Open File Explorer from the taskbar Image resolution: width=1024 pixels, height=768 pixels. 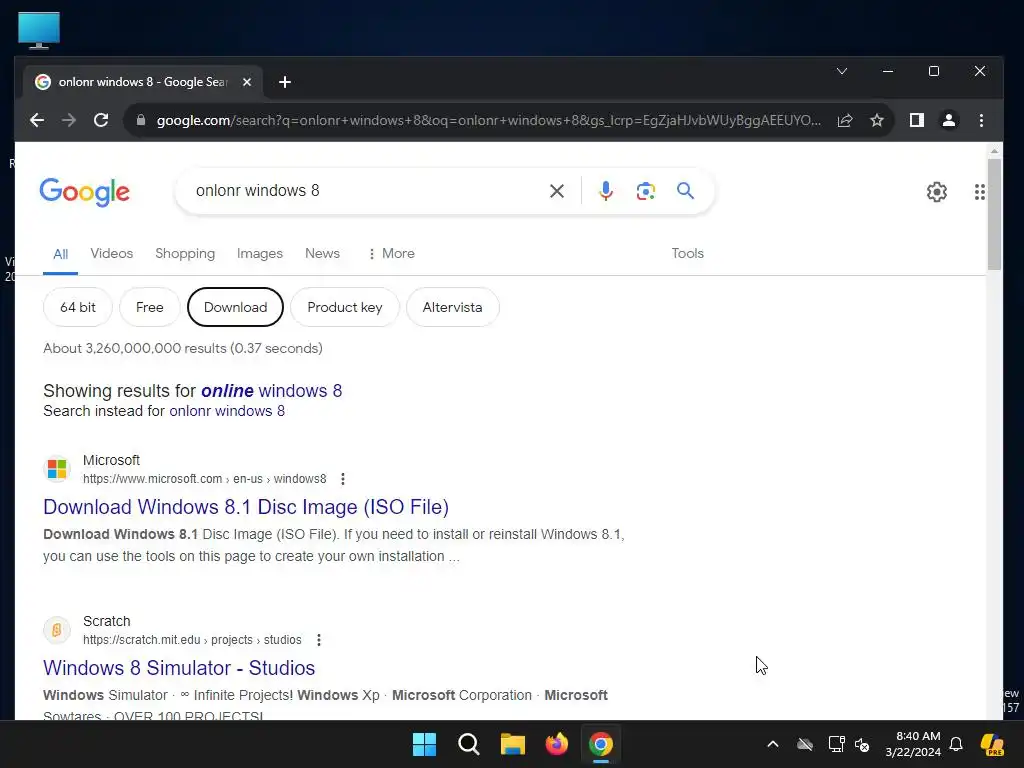tap(513, 744)
